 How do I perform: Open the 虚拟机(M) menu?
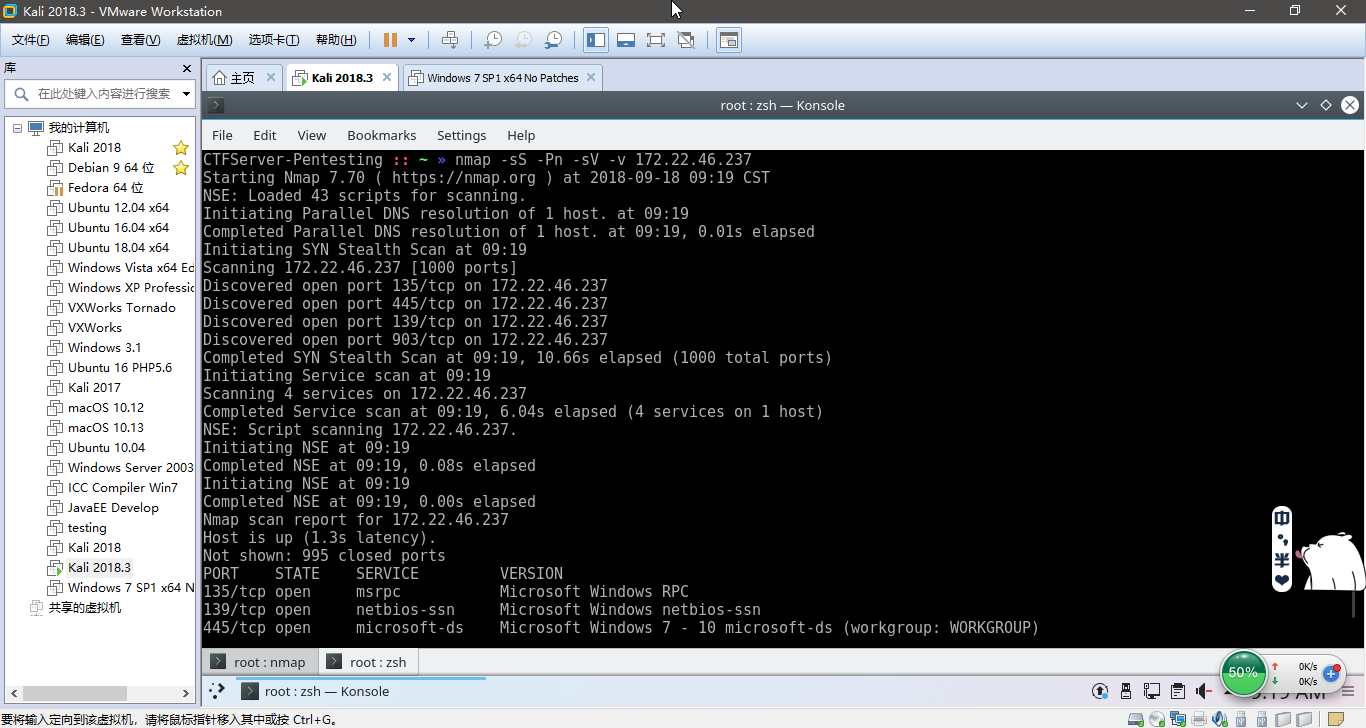(x=204, y=40)
